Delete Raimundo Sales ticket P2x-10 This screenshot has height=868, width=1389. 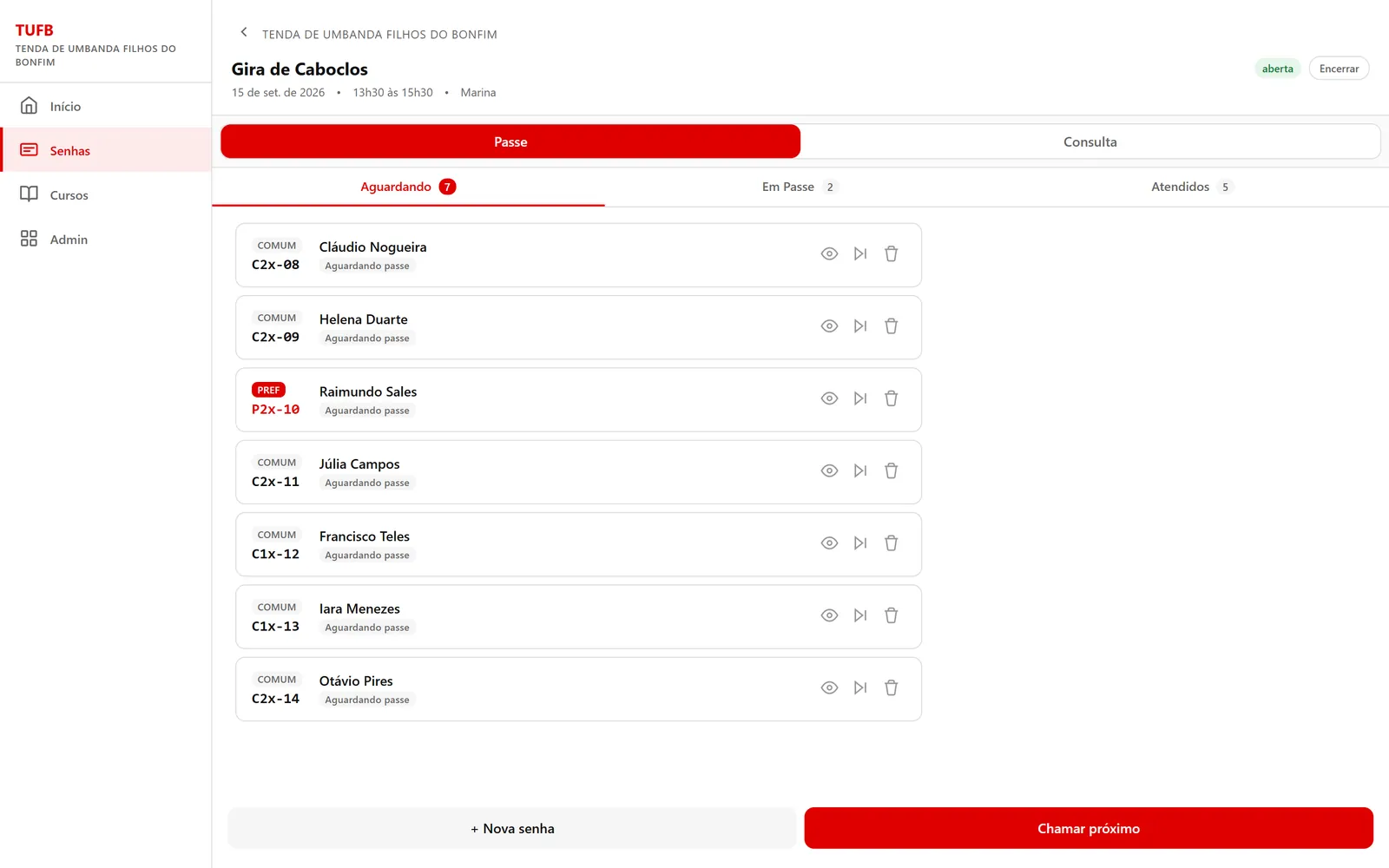[x=891, y=398]
